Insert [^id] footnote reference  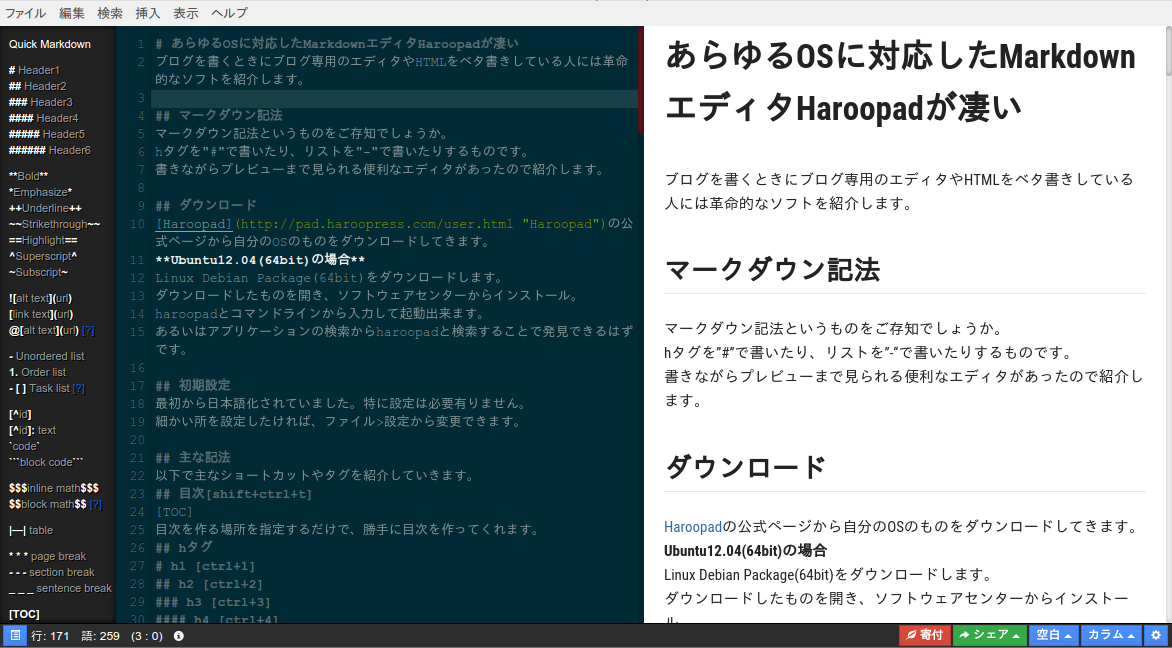point(20,414)
